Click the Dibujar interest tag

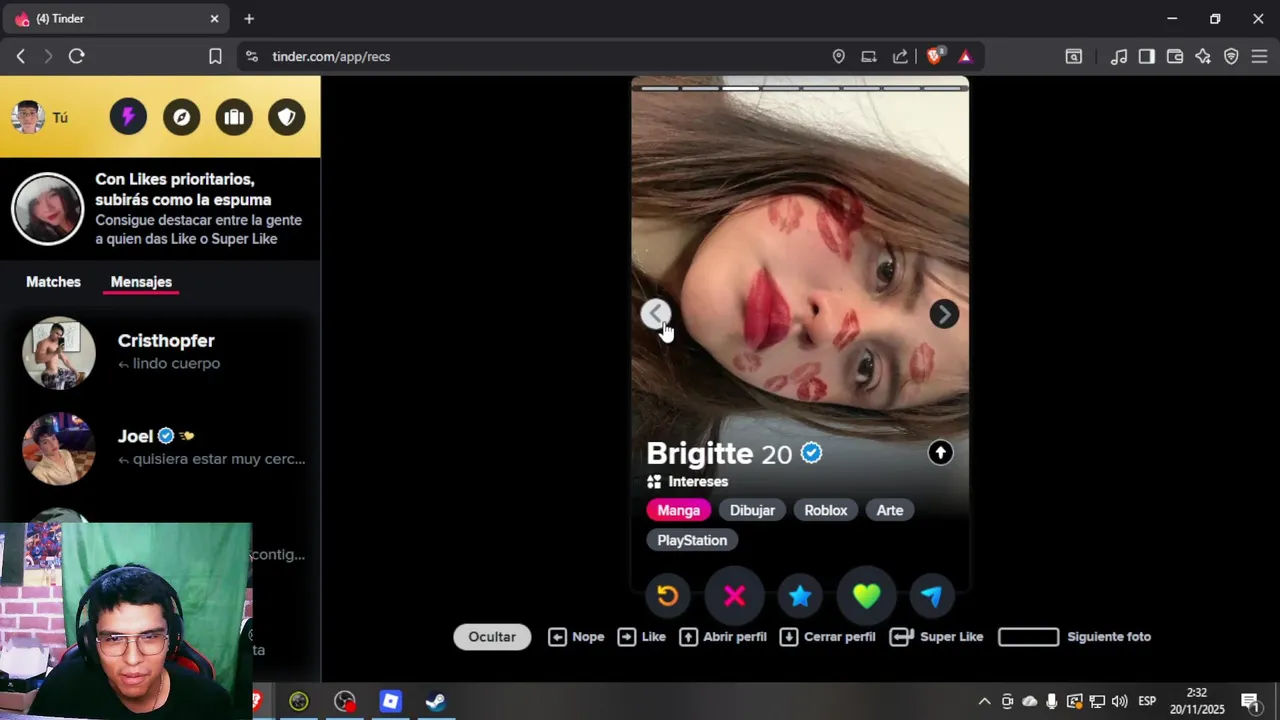tap(752, 510)
